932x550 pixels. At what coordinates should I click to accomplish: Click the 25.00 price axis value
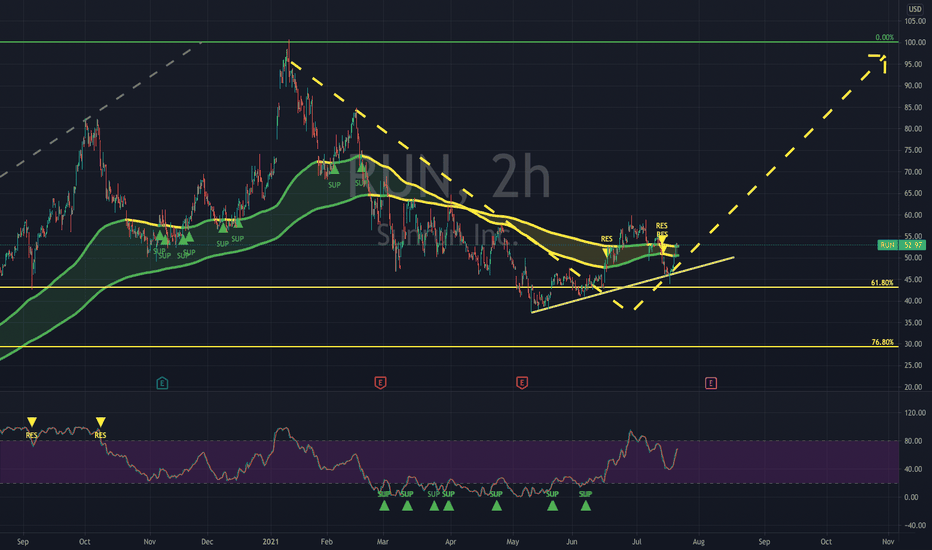(915, 366)
